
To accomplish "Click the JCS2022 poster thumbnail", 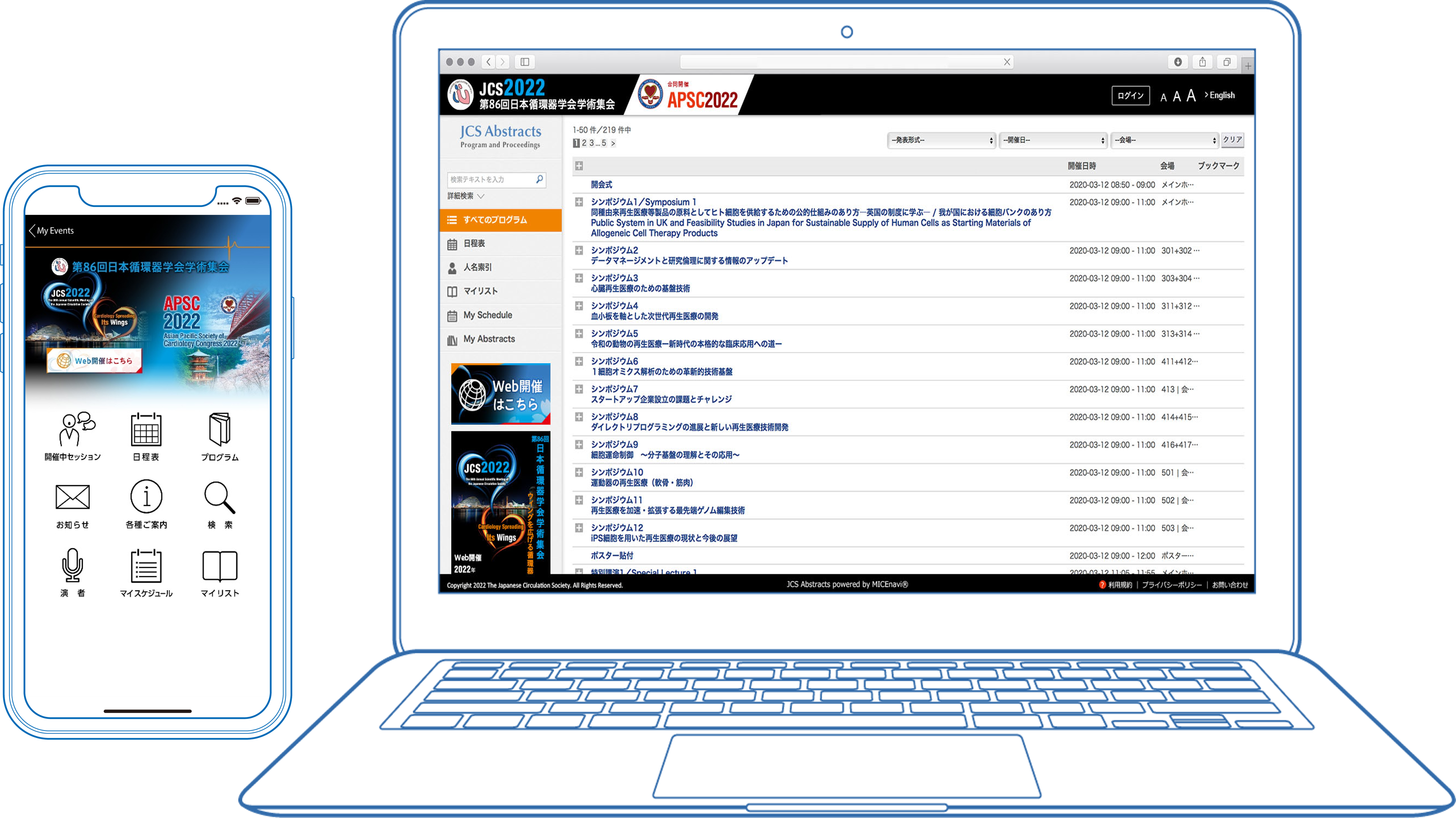I will click(500, 502).
